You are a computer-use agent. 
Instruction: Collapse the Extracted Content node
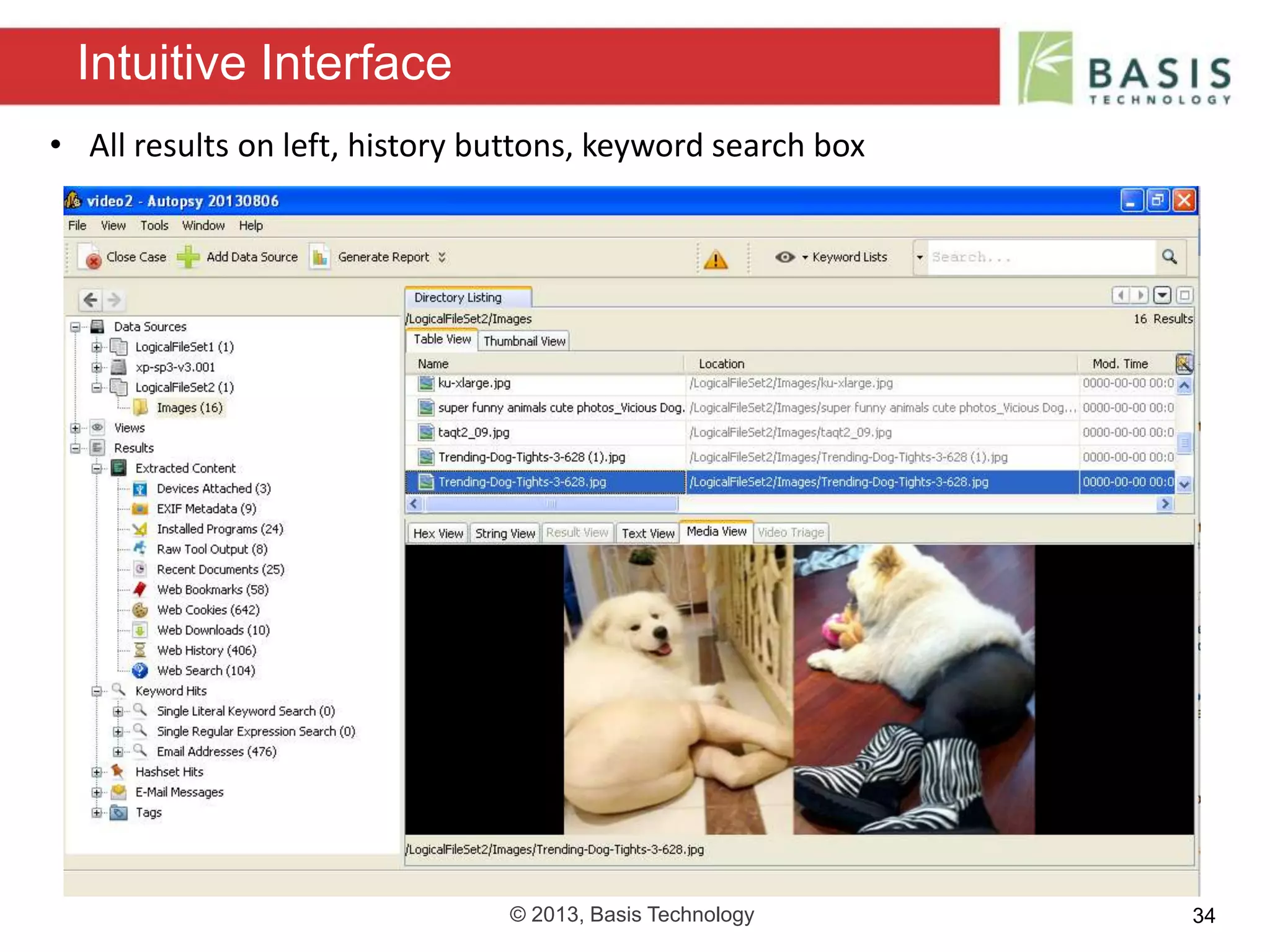pos(97,469)
